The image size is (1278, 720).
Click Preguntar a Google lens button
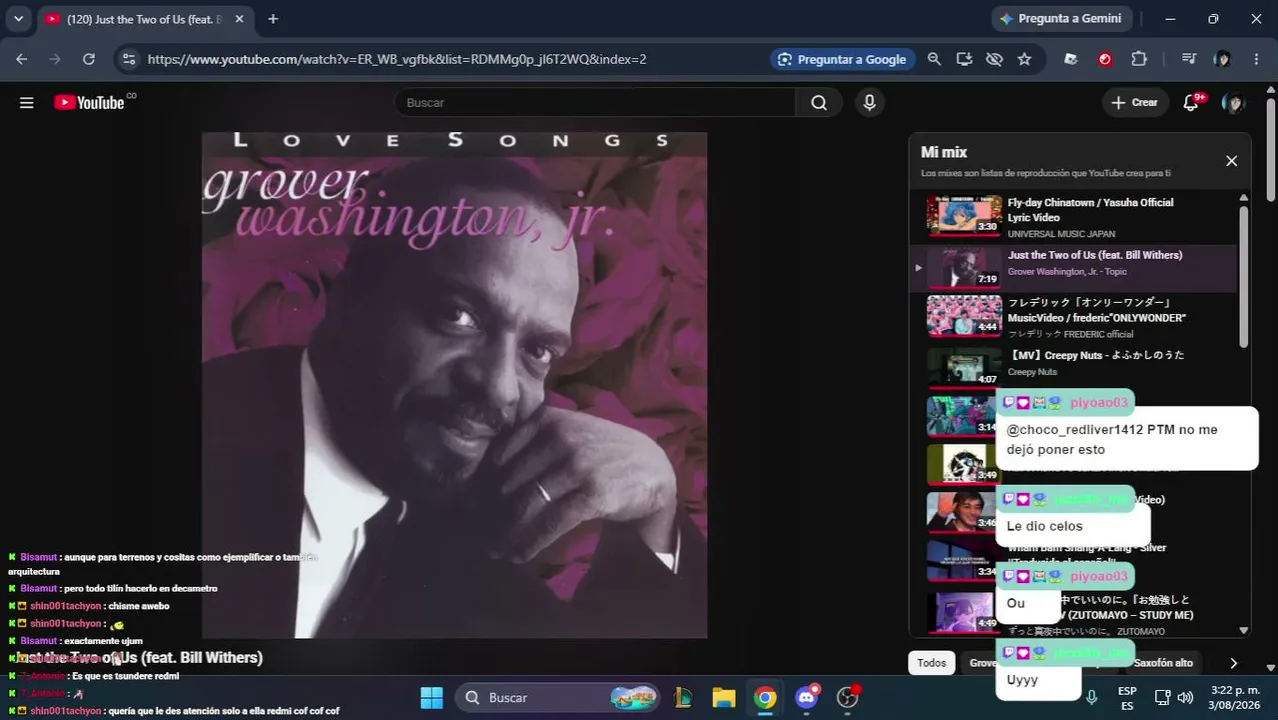(841, 59)
